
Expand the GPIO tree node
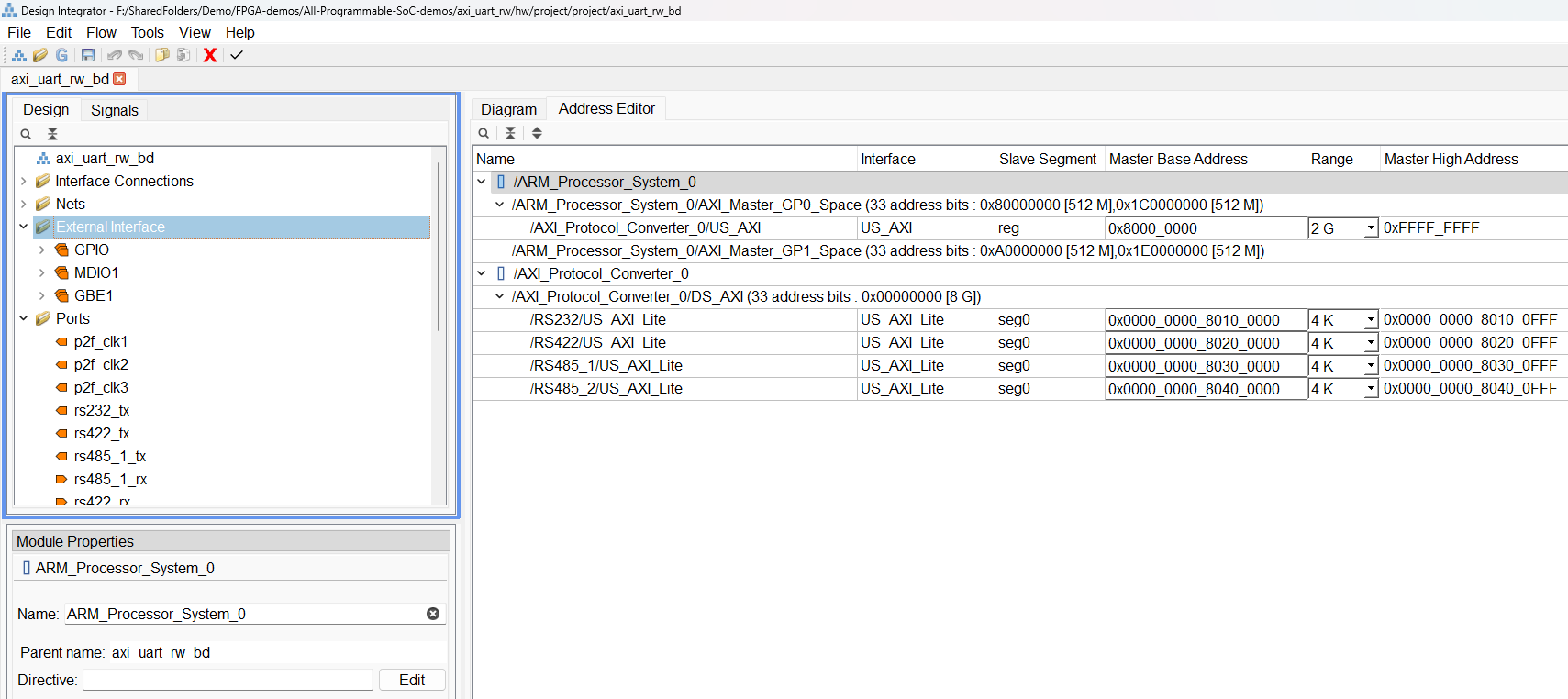(41, 250)
